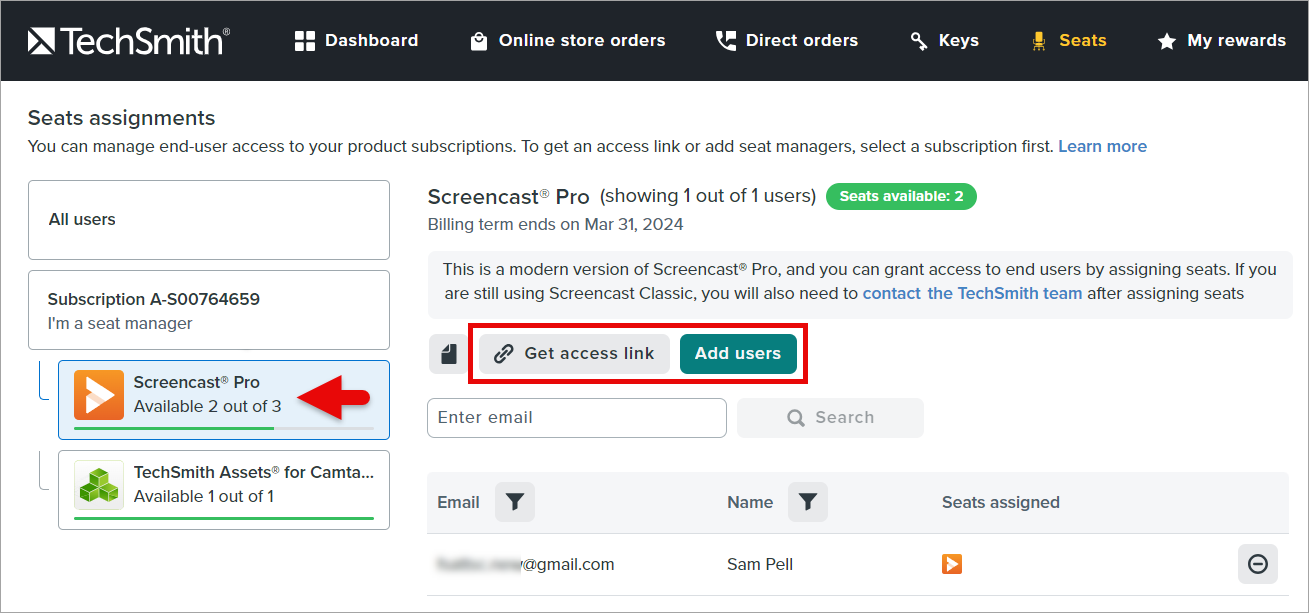
Task: Choose TechSmith Assets for Camtasia item
Action: coord(224,490)
